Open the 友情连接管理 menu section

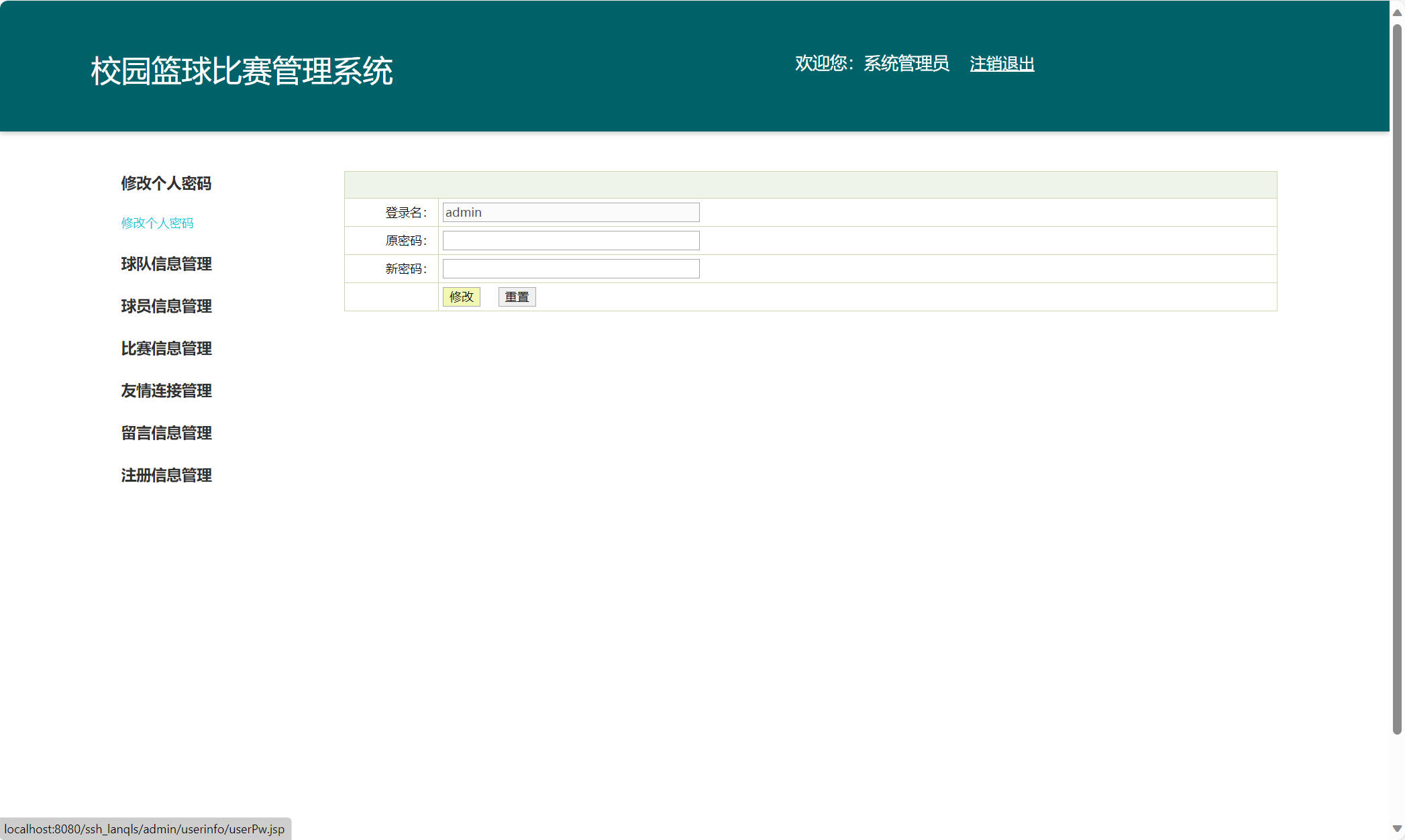click(165, 390)
